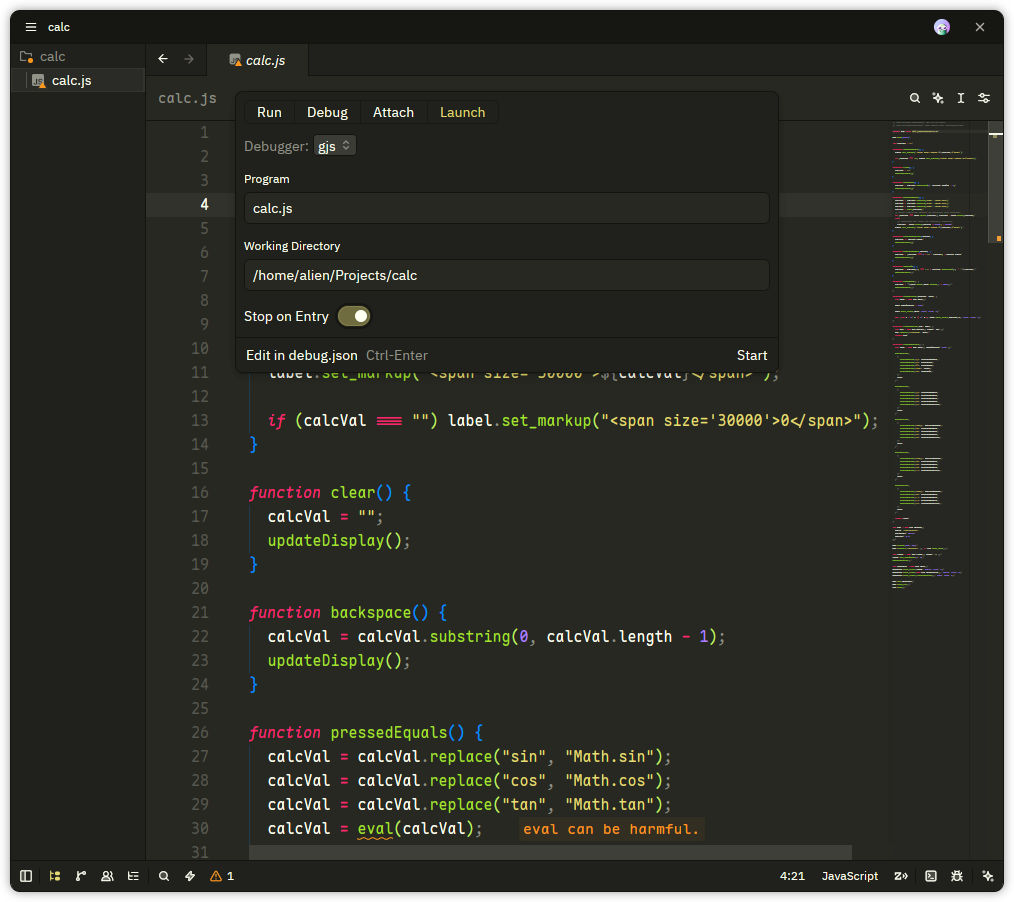Click the code minimap
1014x902 pixels.
tap(938, 356)
